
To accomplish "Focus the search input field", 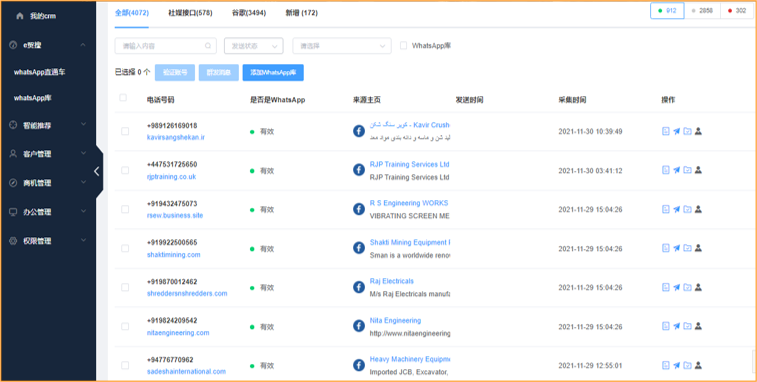I will point(166,46).
